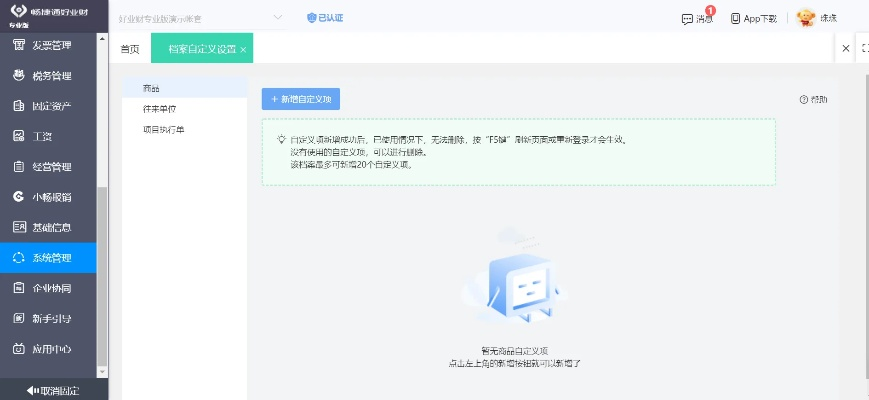
Task: Go to 固定资产 module
Action: pos(50,106)
